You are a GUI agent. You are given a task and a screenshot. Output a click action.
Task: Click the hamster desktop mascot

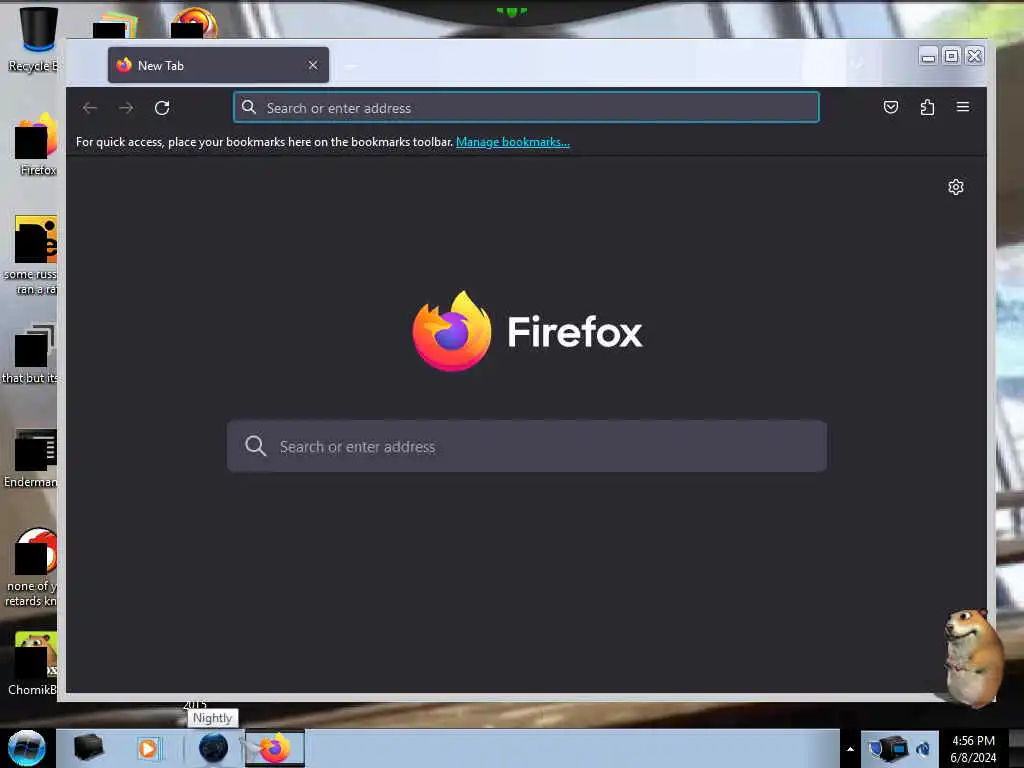pyautogui.click(x=972, y=656)
